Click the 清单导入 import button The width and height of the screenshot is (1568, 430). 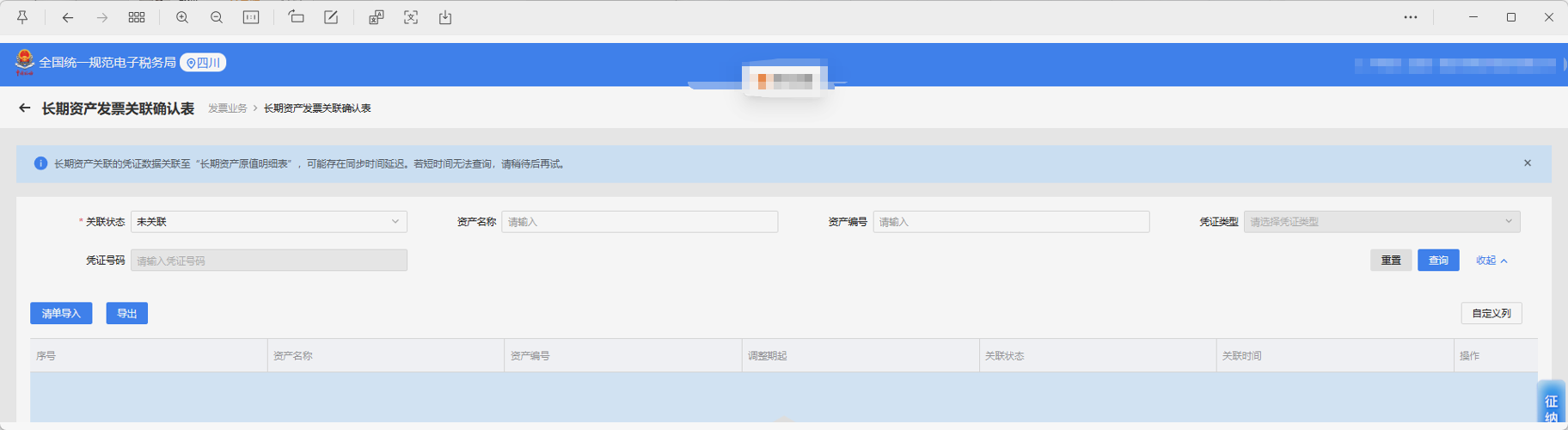click(x=61, y=314)
